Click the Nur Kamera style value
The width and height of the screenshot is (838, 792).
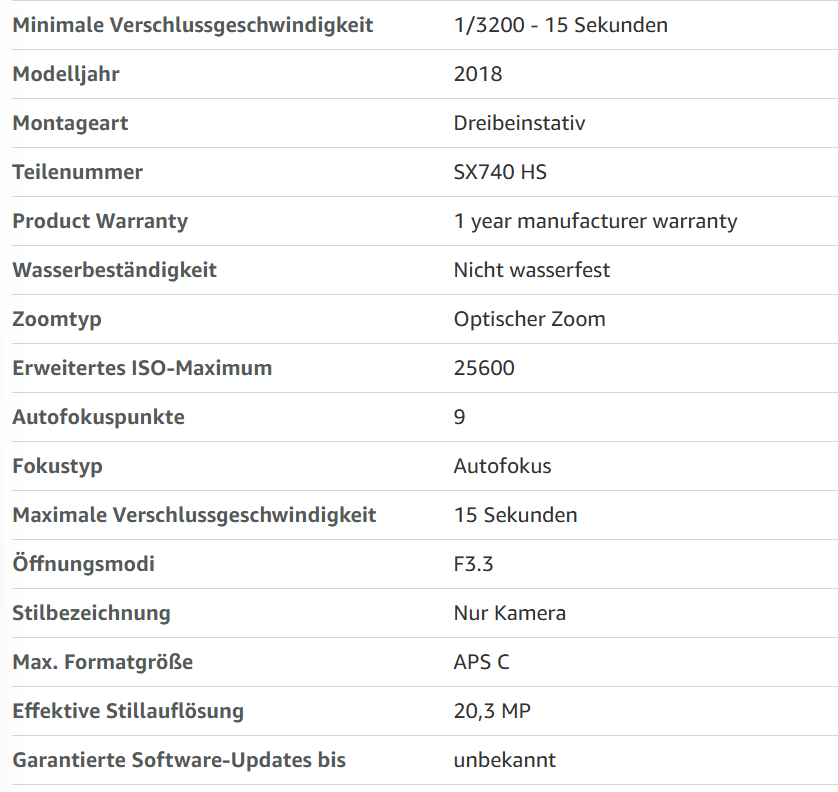(x=509, y=613)
